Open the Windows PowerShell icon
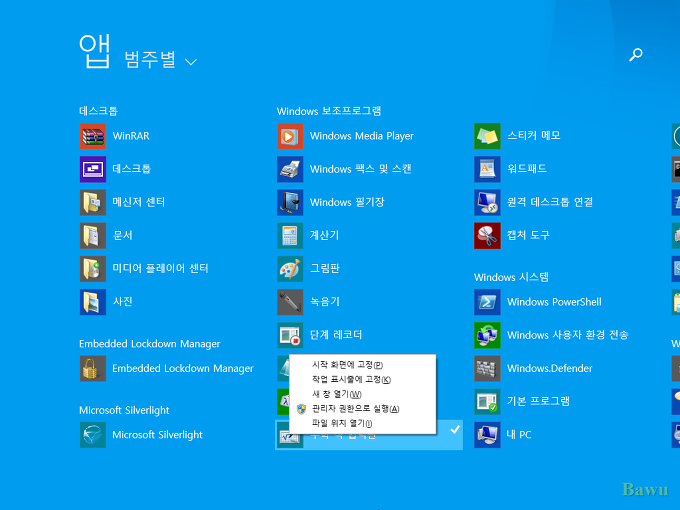This screenshot has width=680, height=510. point(487,302)
